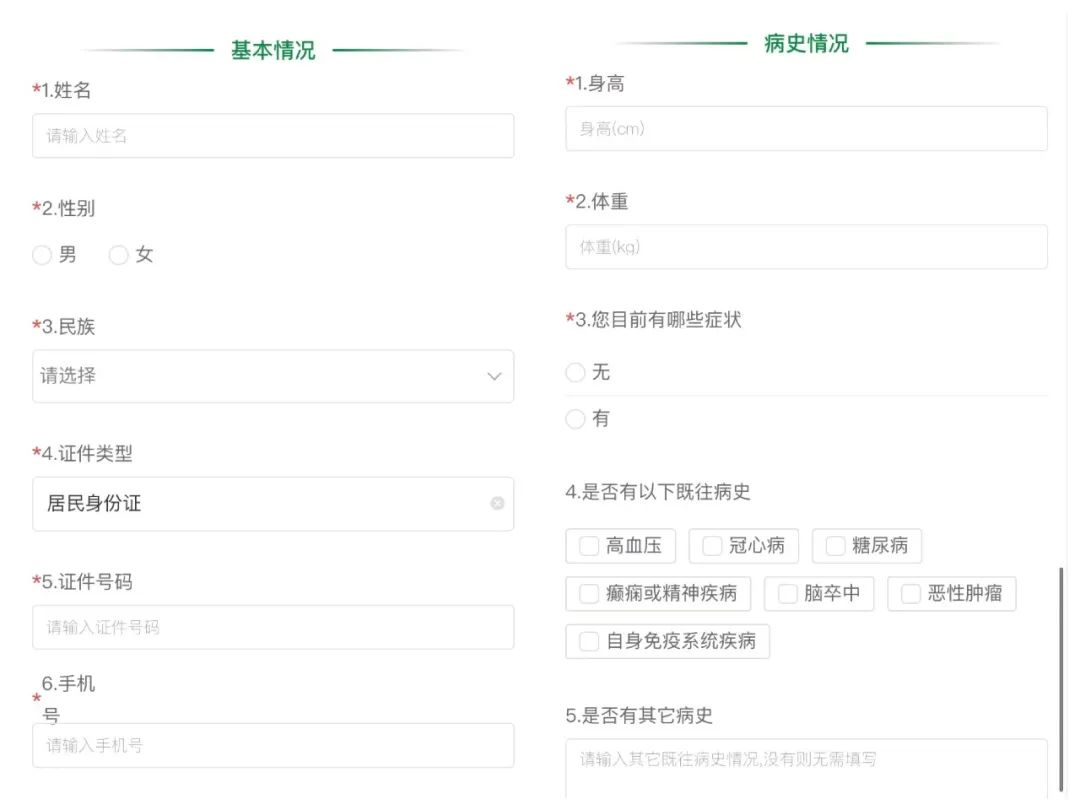Click the clear icon in 证件类型 field
The height and width of the screenshot is (810, 1080).
[496, 504]
